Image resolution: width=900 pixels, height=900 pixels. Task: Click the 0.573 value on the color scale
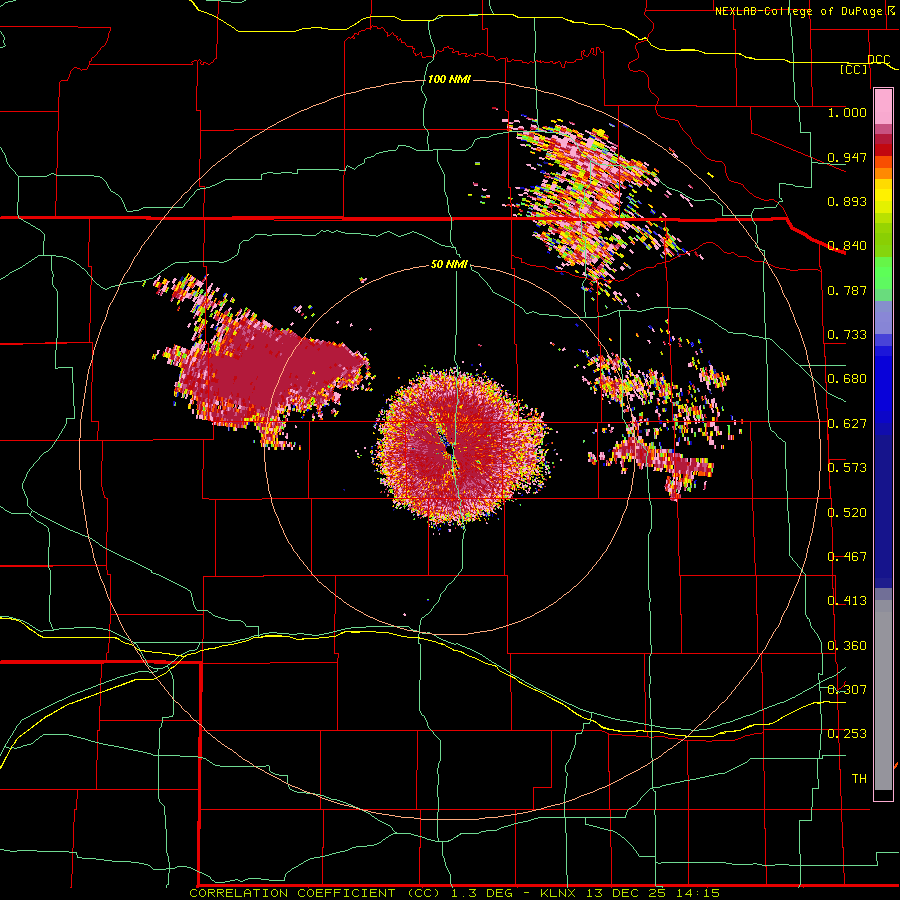coord(847,468)
